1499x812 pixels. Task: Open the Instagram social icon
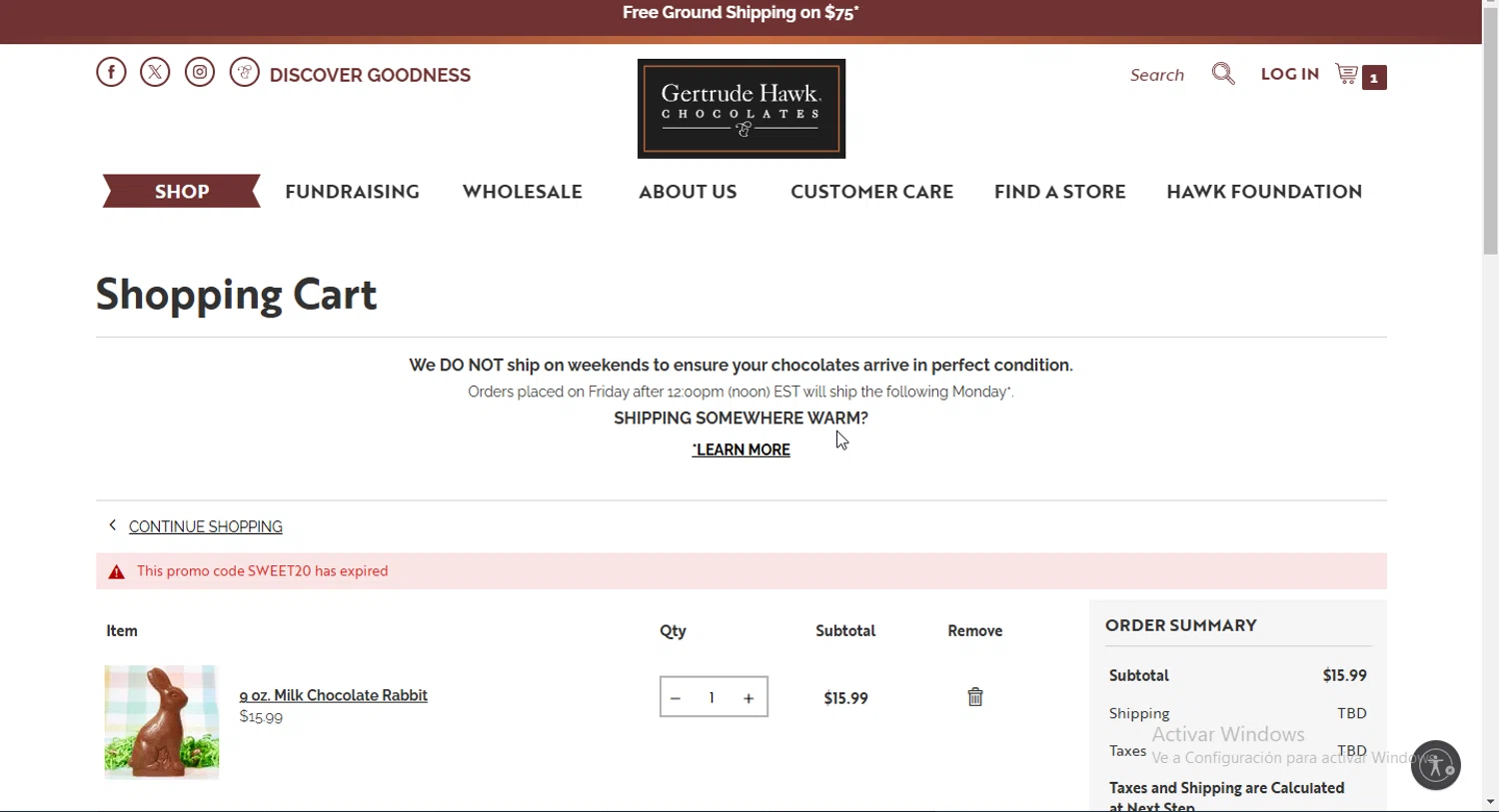pyautogui.click(x=200, y=72)
